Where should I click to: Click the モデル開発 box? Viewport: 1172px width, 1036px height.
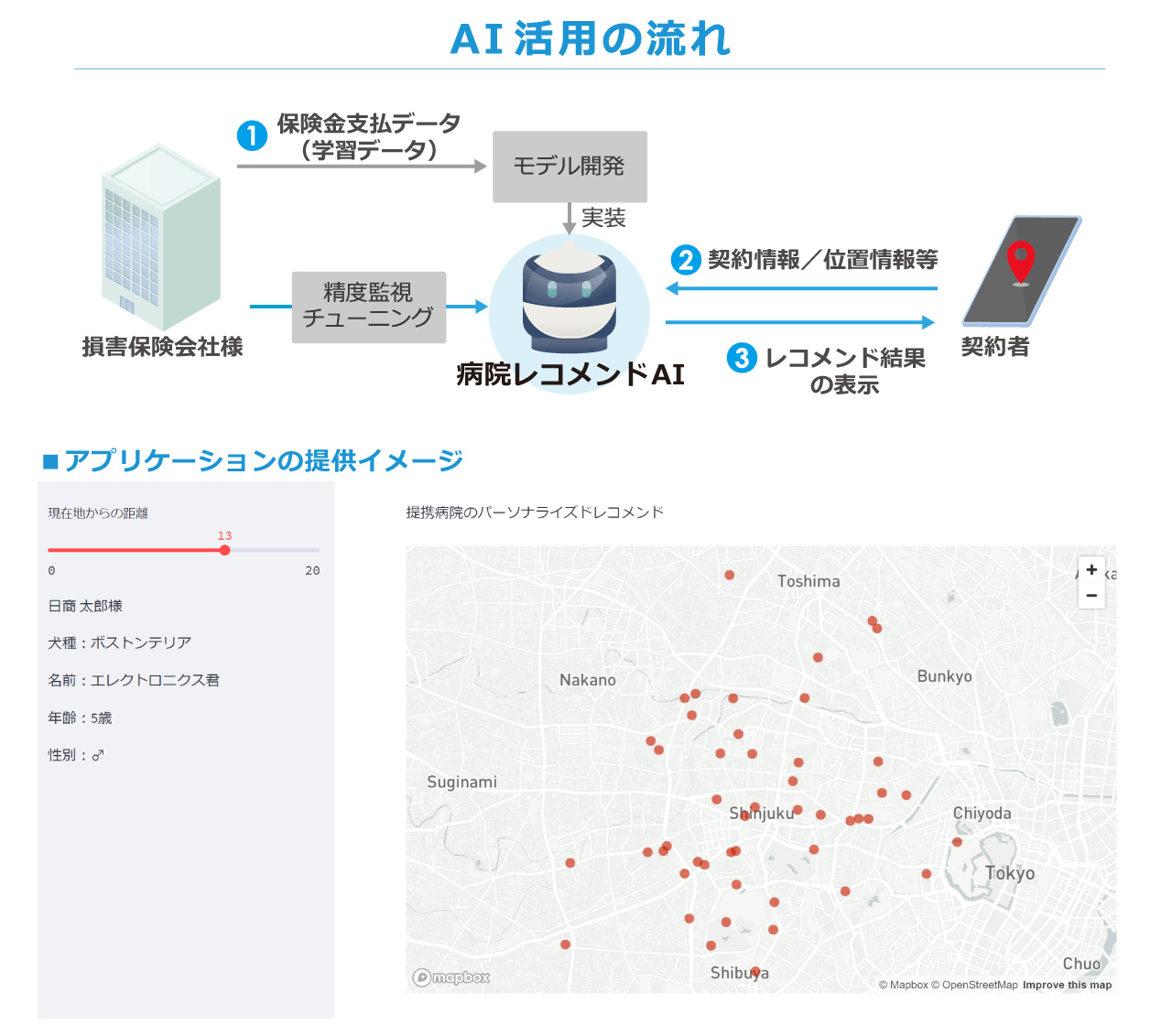point(570,167)
